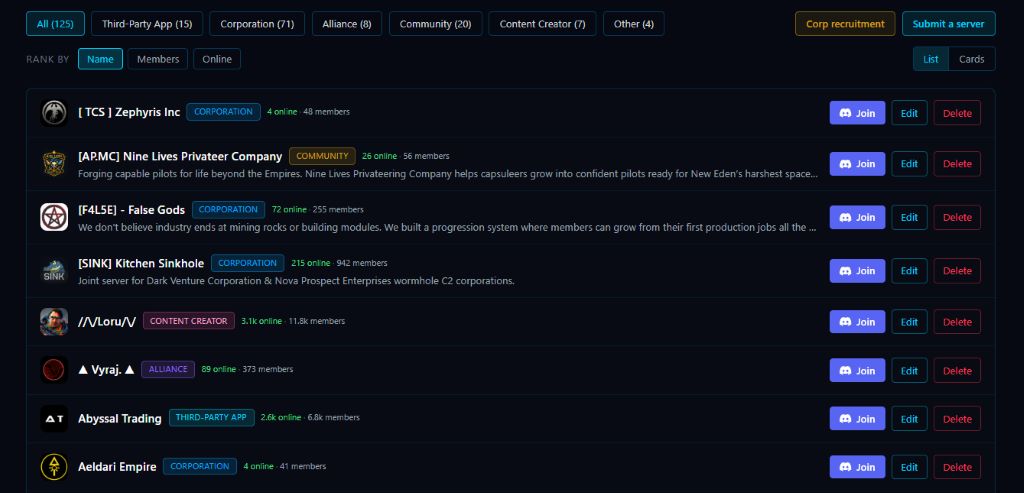Image resolution: width=1024 pixels, height=493 pixels.
Task: Delete the False Gods entry
Action: pyautogui.click(x=957, y=217)
